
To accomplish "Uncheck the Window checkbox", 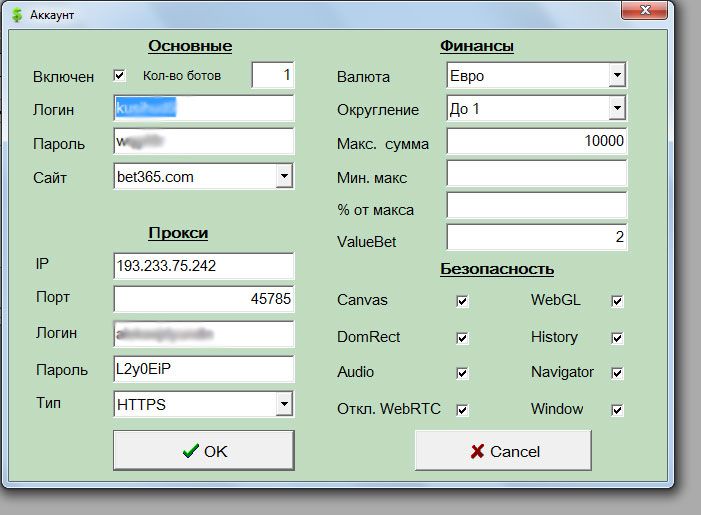I will 617,410.
